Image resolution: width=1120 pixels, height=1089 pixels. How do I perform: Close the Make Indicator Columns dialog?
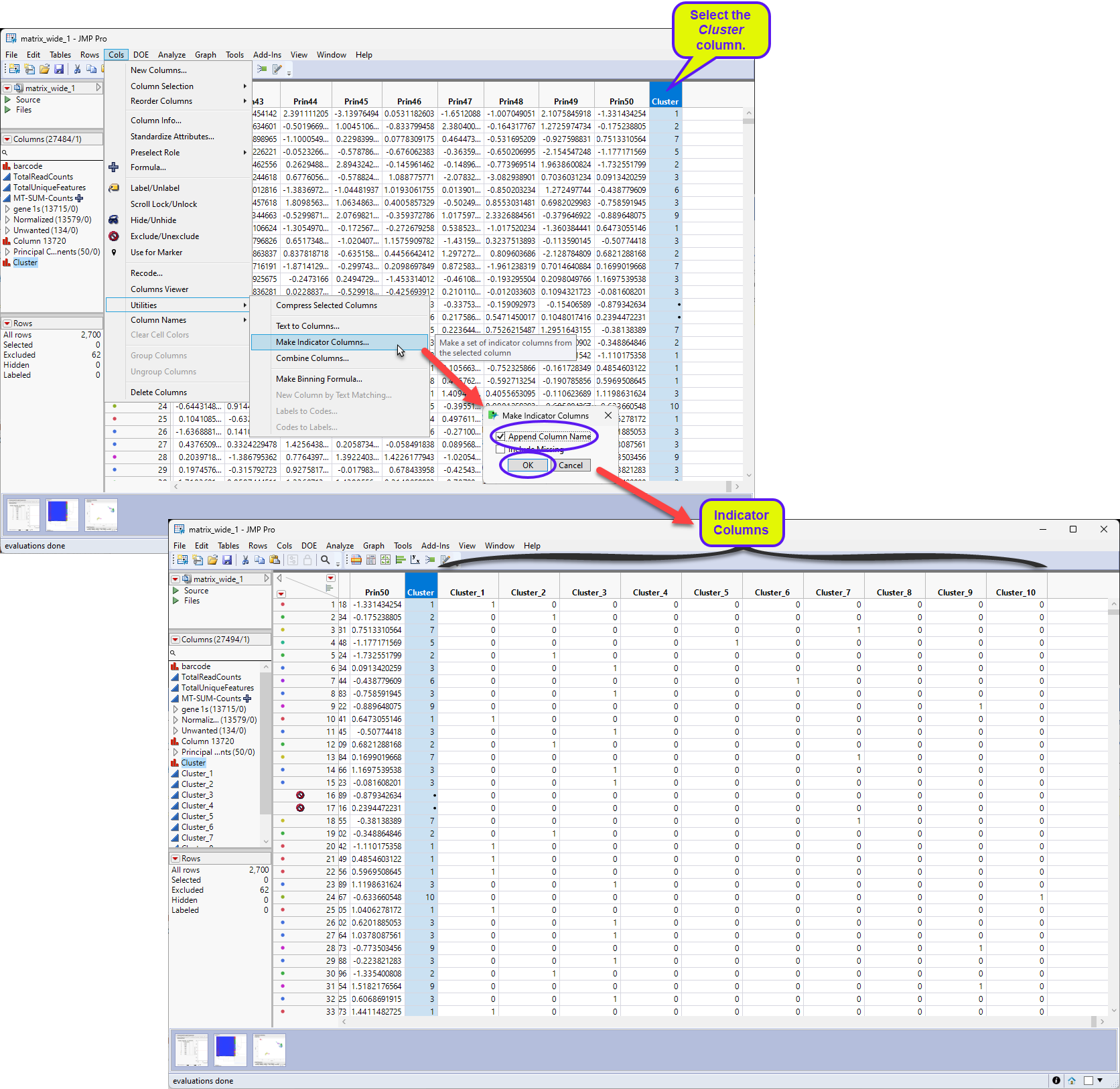[x=608, y=415]
